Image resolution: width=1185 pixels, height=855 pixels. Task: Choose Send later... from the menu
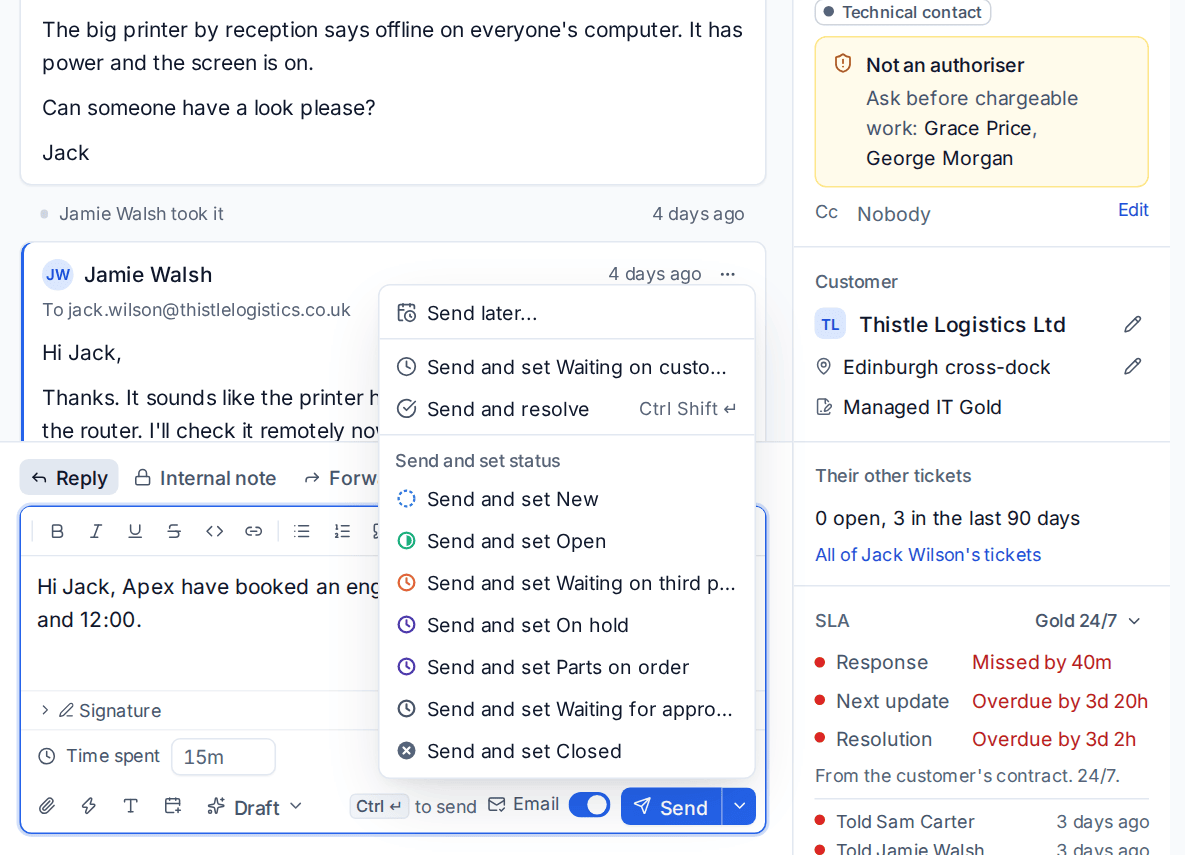pos(567,313)
